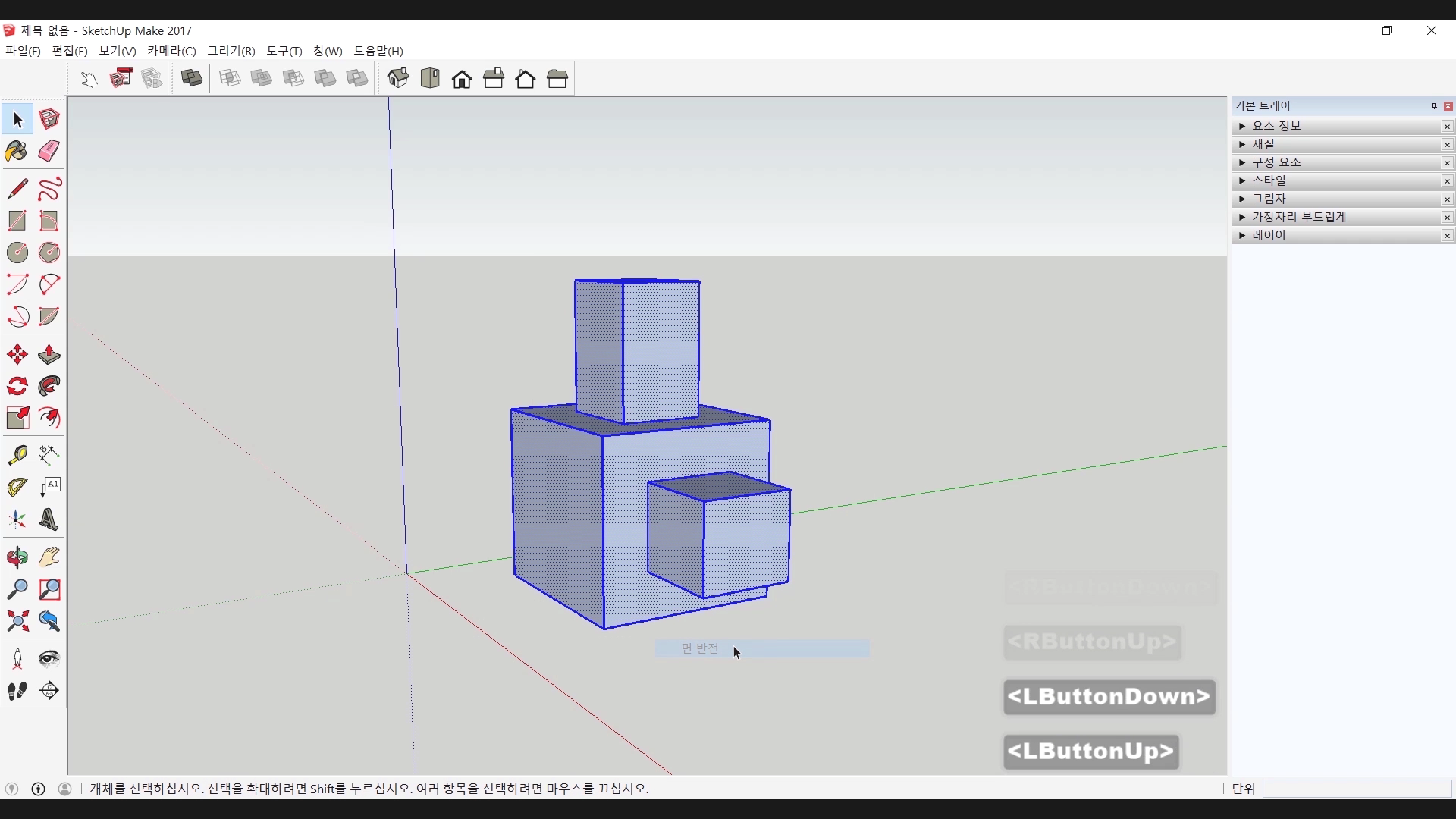Select the Eraser tool

click(x=49, y=151)
